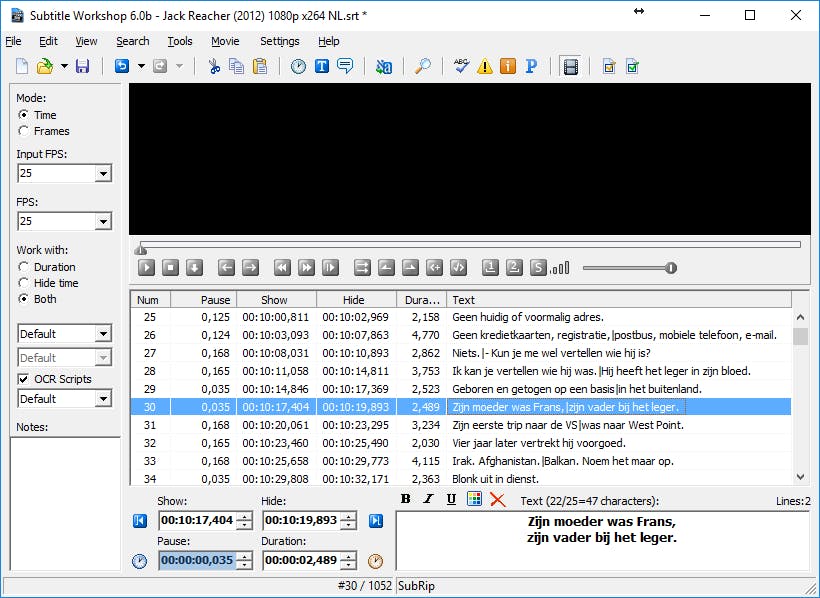Uncheck the OCR Scripts checkbox
Screen dimensions: 820x598
(24, 379)
